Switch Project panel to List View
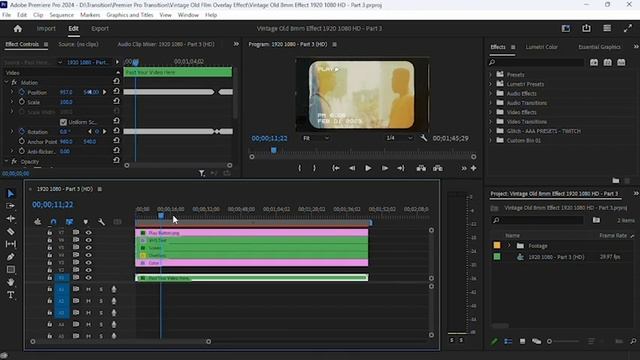Viewport: 640px width, 360px height. pos(508,341)
